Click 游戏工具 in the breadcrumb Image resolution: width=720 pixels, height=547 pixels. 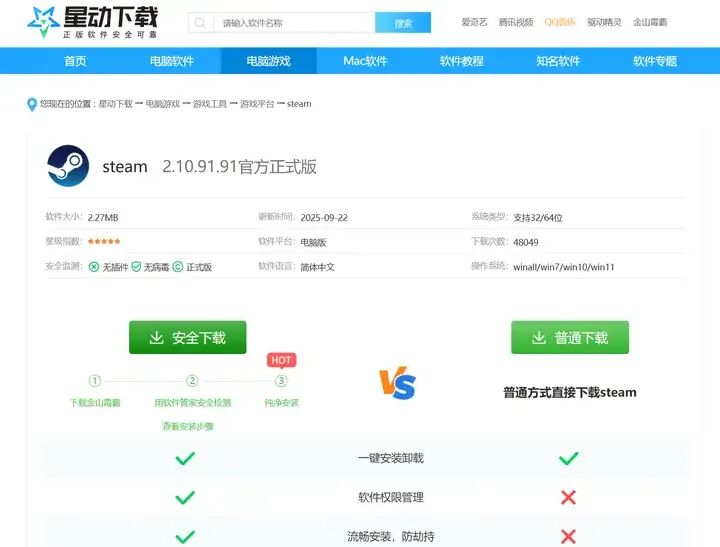(210, 104)
